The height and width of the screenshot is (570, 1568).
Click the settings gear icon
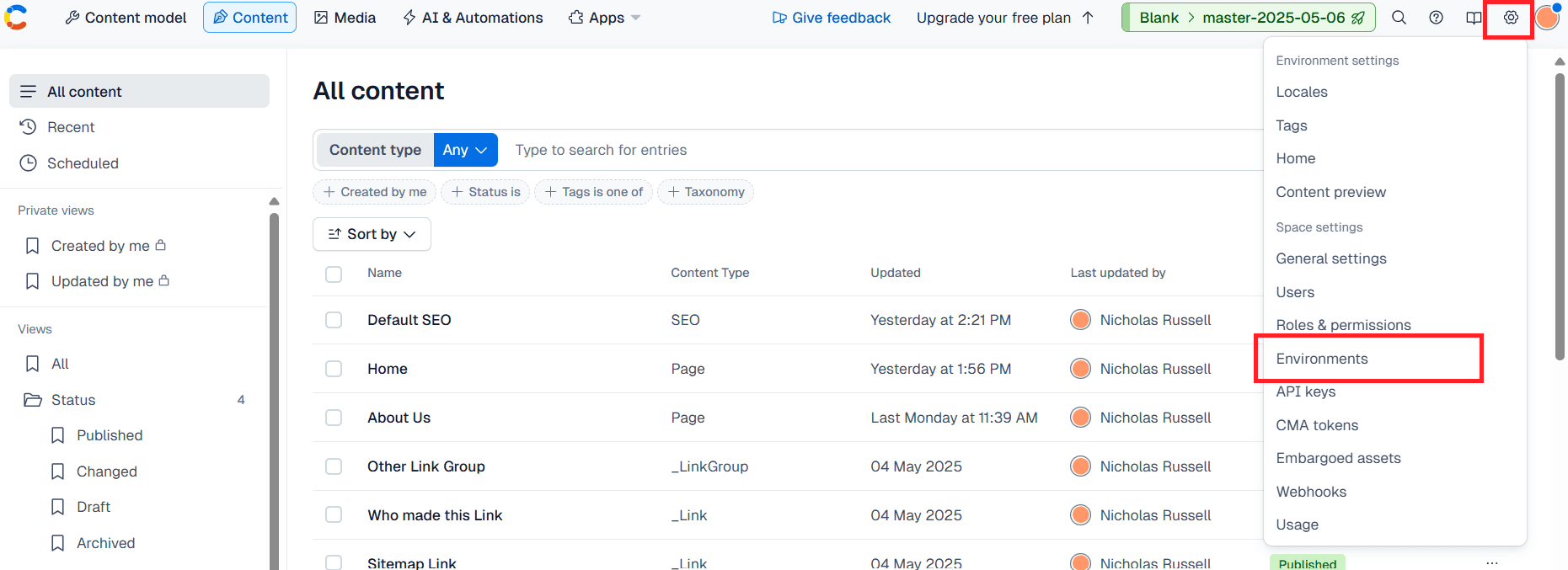click(1511, 18)
